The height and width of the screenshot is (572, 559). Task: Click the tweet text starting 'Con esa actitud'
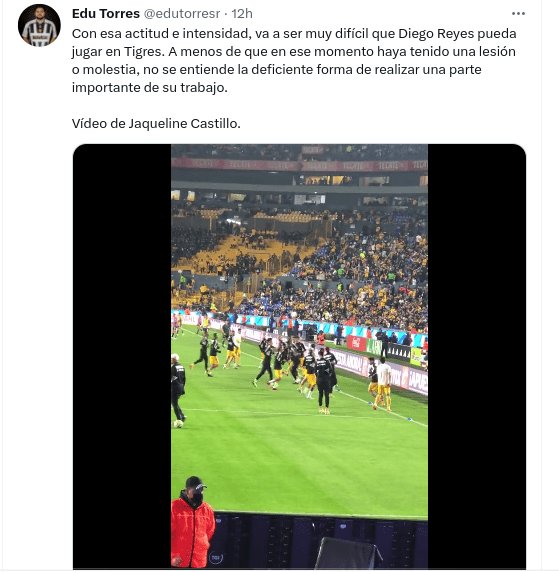pos(294,61)
